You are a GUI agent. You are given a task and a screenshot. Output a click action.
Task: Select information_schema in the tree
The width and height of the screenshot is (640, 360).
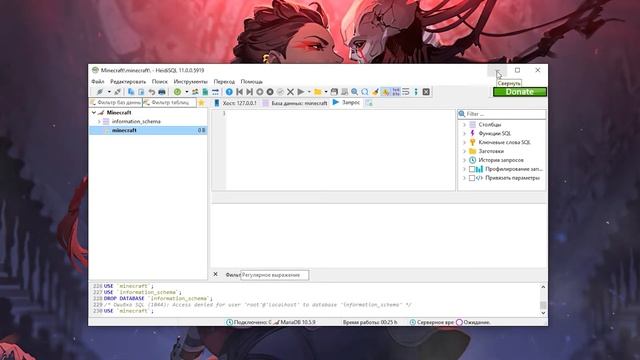(x=136, y=121)
